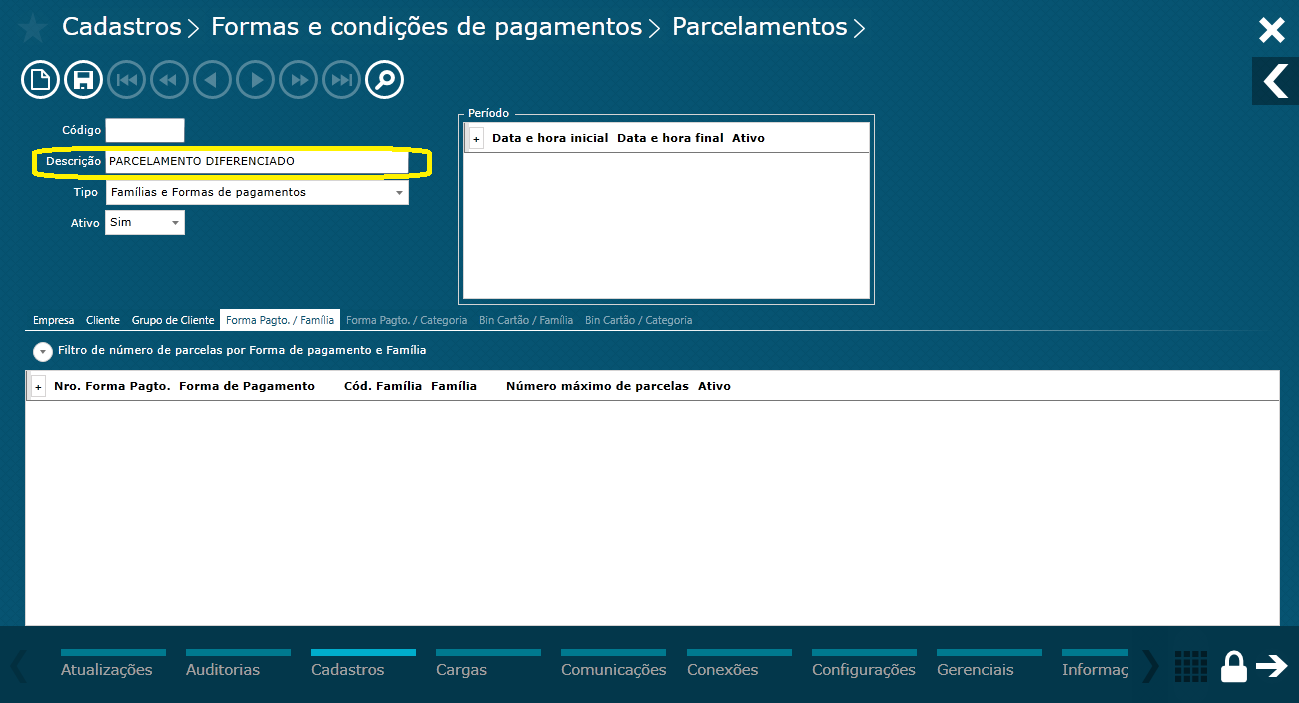Screen dimensions: 1299x703
Task: Switch to the Empresa tab
Action: [x=54, y=320]
